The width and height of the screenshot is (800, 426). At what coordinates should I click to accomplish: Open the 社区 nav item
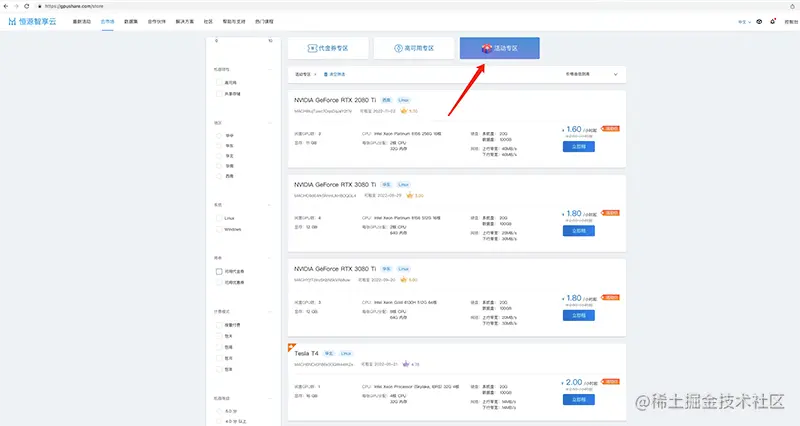208,21
